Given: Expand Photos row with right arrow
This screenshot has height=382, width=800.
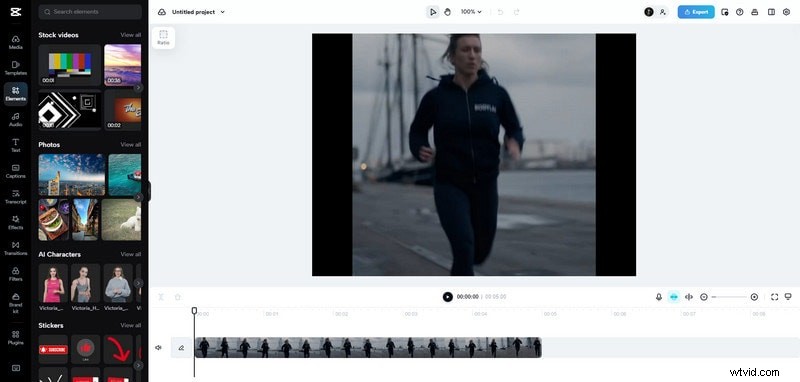Looking at the screenshot, I should pyautogui.click(x=138, y=197).
